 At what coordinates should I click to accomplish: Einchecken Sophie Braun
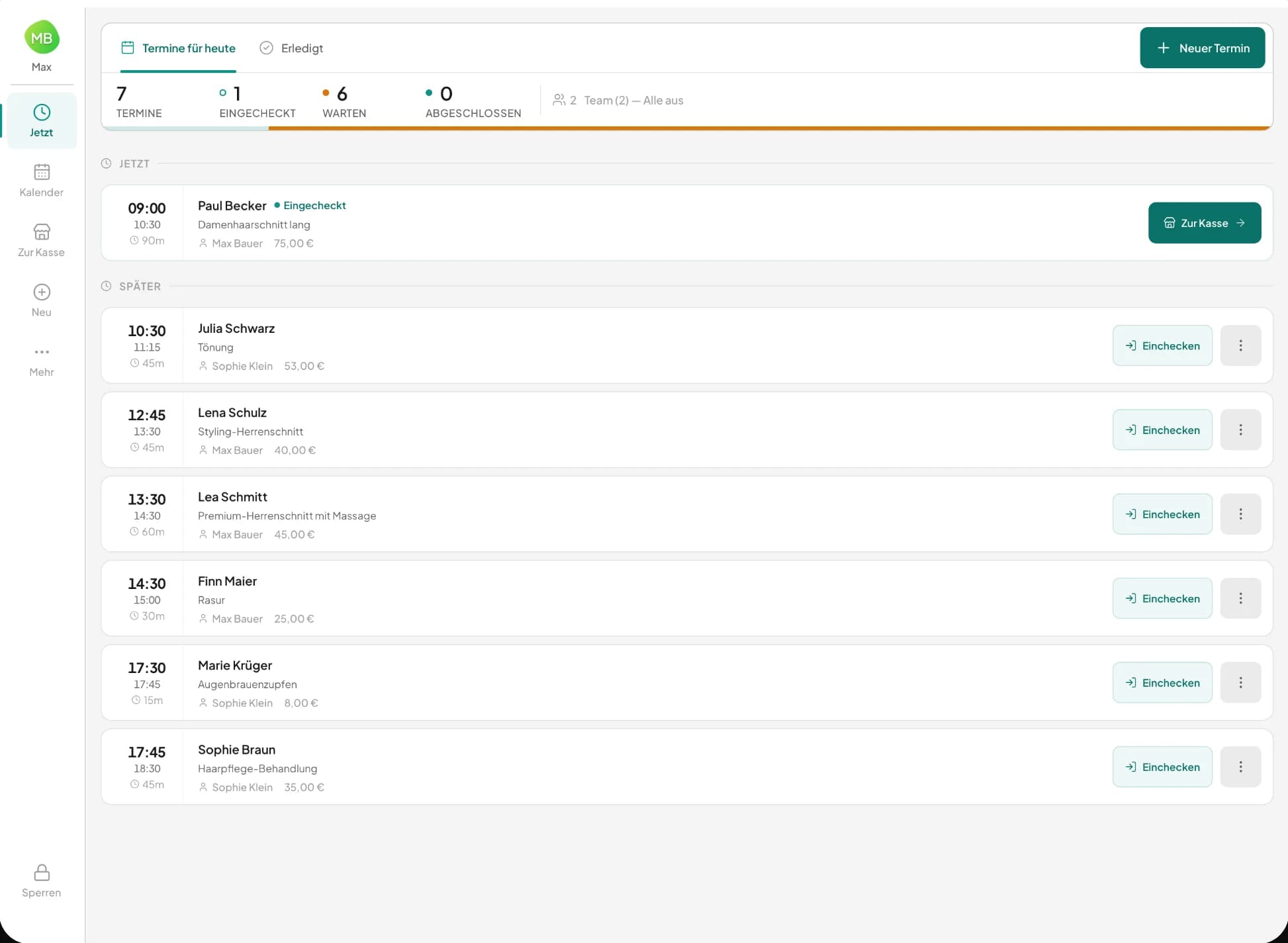pyautogui.click(x=1162, y=767)
